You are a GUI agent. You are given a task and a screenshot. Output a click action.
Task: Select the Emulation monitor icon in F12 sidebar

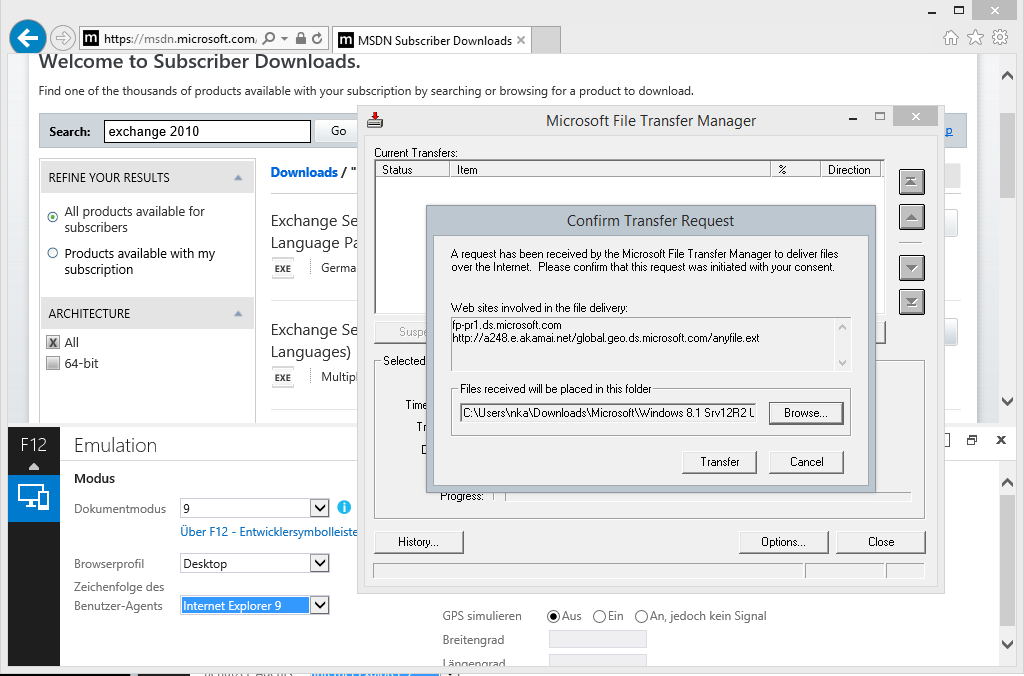tap(33, 498)
